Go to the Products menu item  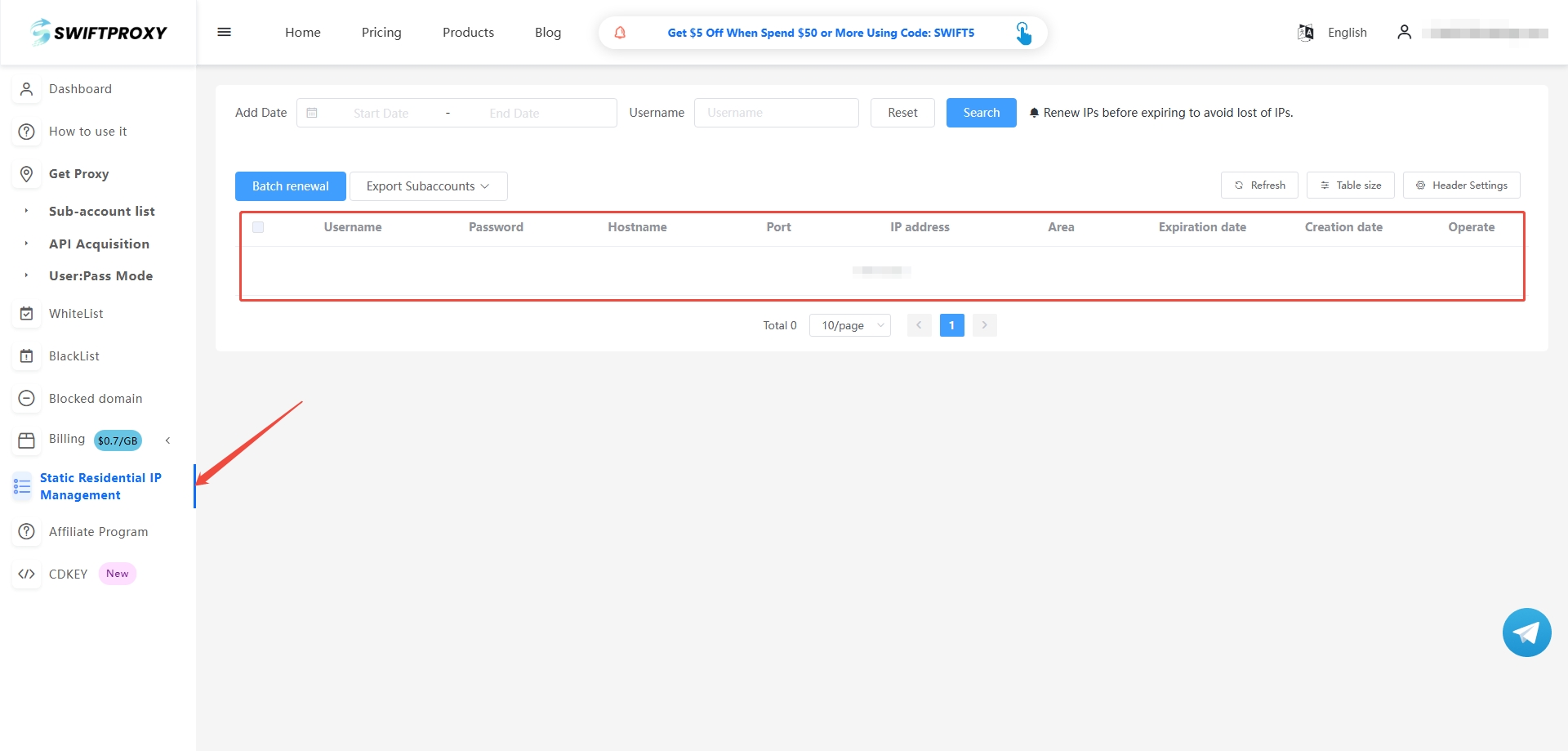(x=468, y=33)
